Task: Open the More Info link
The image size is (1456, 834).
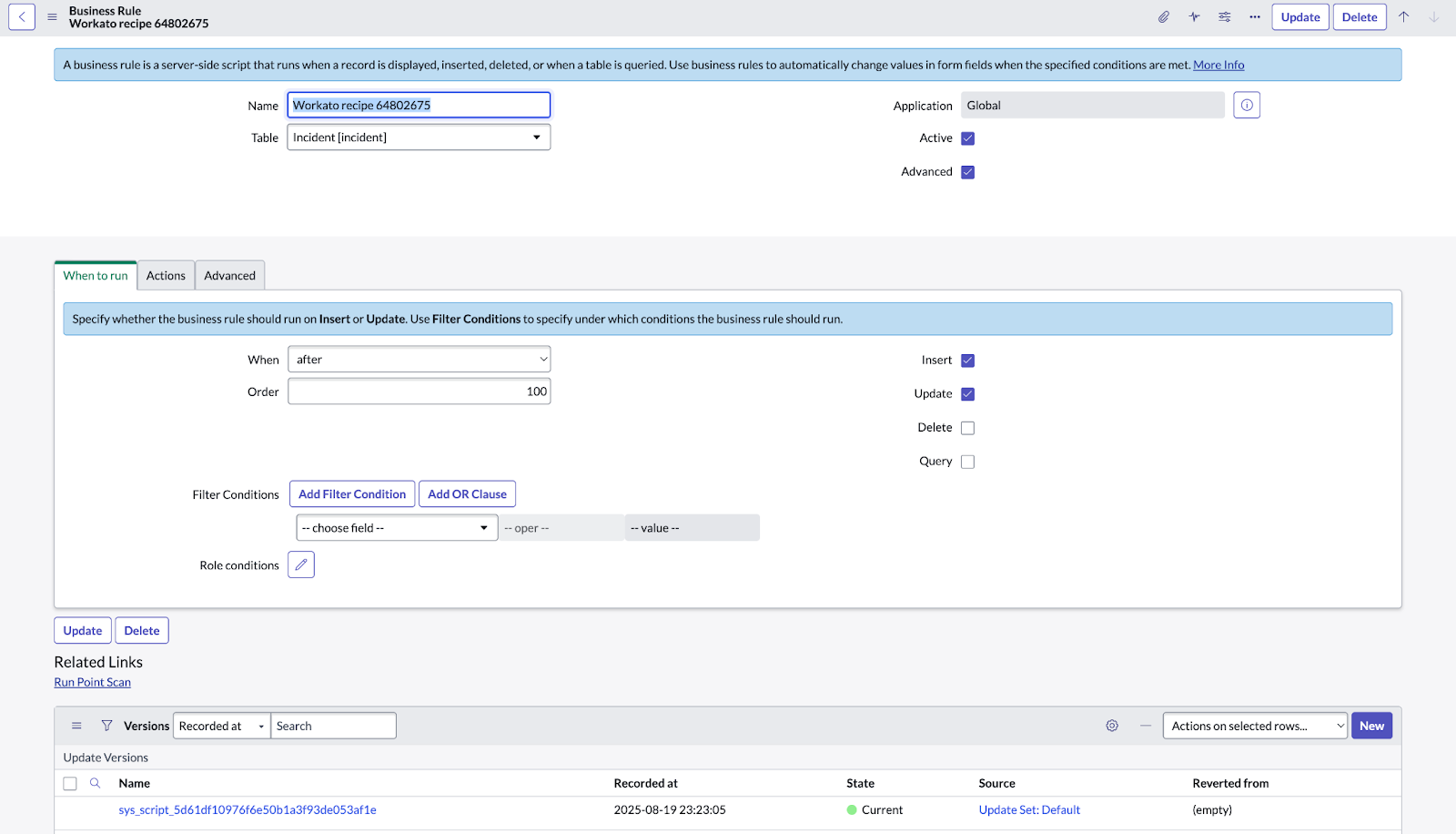Action: pos(1218,65)
